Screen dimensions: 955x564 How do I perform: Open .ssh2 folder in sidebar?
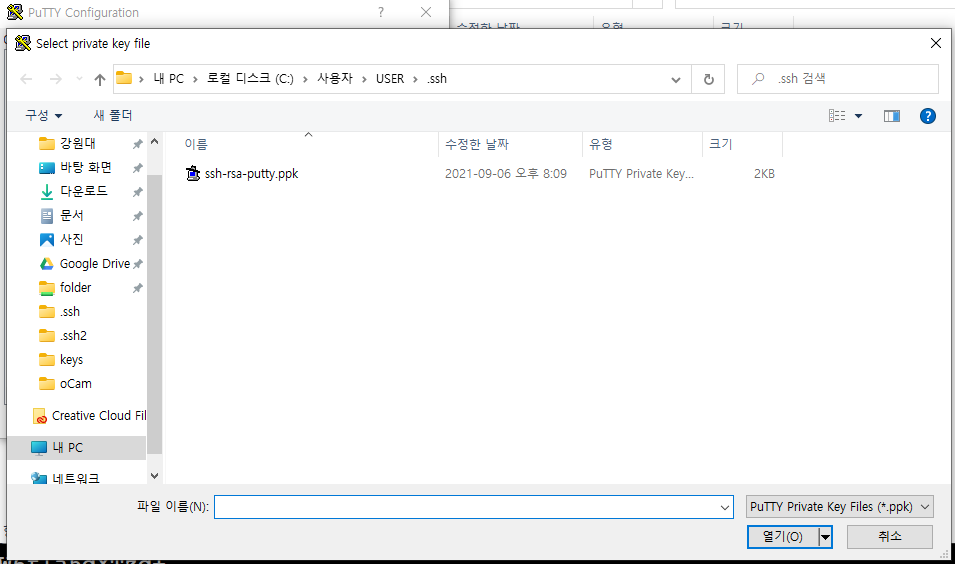(x=73, y=336)
